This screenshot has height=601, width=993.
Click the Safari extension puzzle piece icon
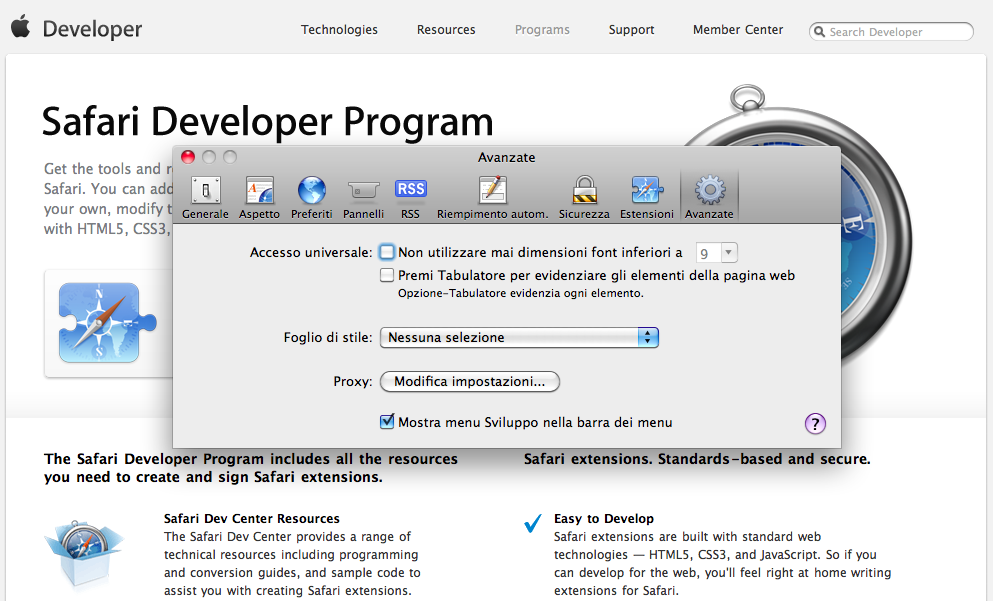[107, 323]
